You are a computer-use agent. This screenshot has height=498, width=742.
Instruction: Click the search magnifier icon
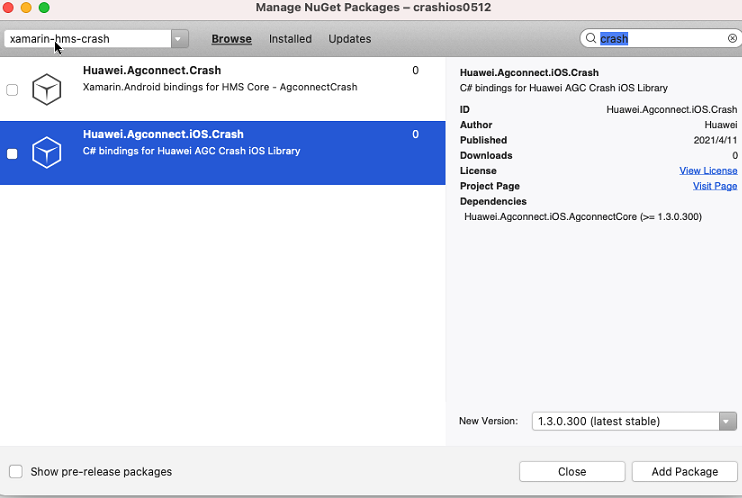click(590, 39)
